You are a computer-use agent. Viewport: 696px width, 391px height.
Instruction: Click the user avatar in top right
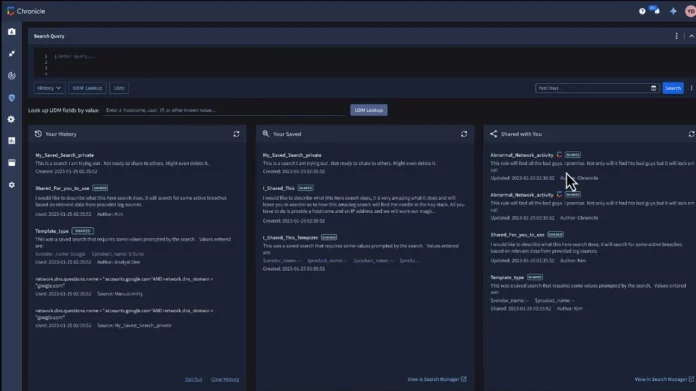tap(690, 11)
